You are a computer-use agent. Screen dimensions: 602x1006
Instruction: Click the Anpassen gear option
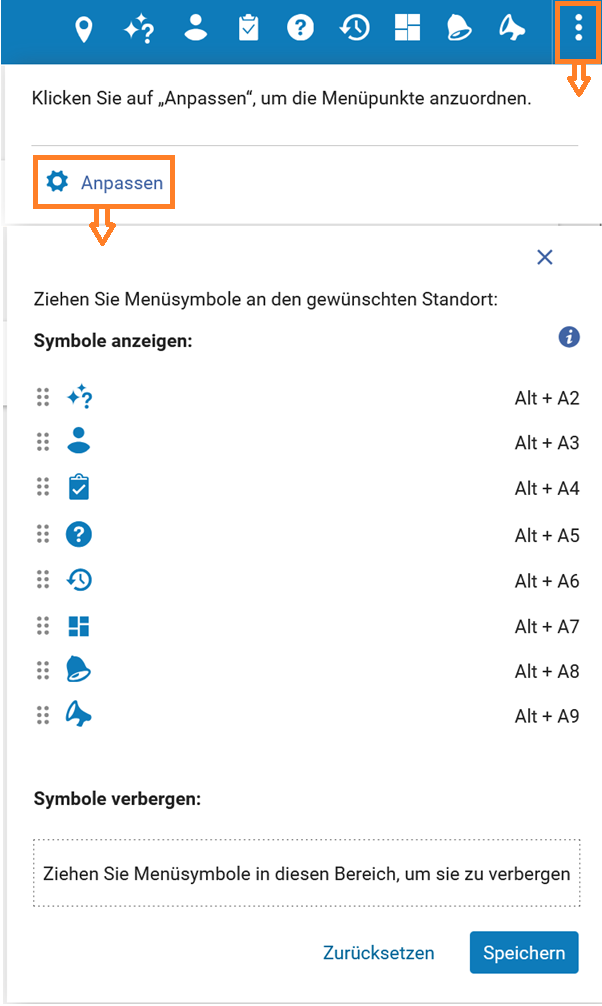[x=104, y=182]
